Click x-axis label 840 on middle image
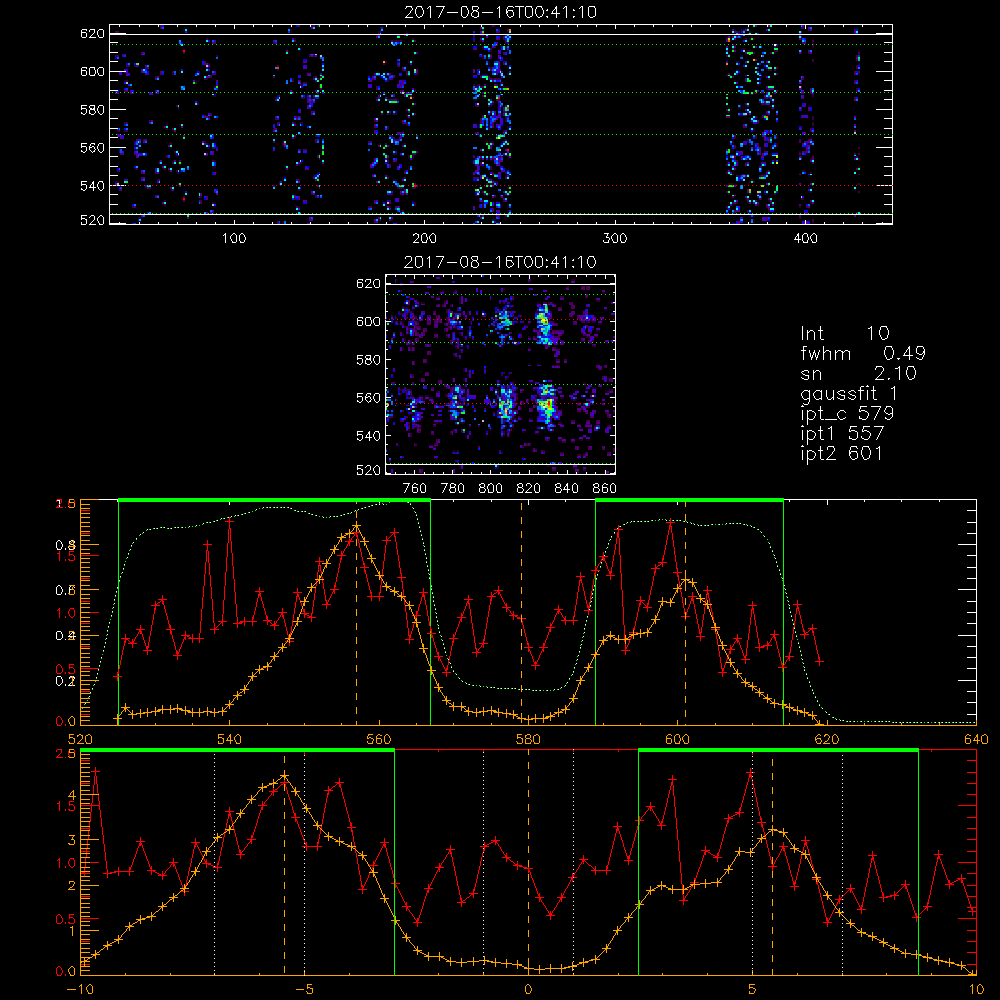The height and width of the screenshot is (1000, 1000). [566, 489]
